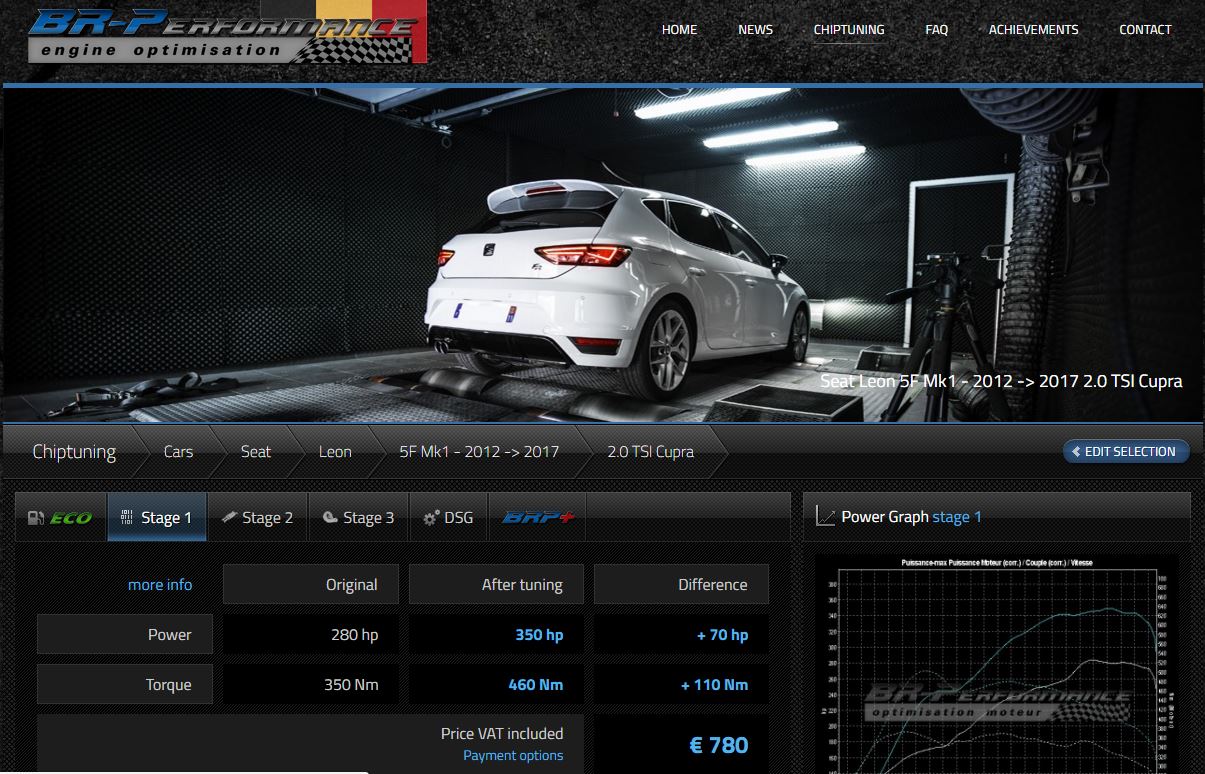
Task: Open the DSG tab
Action: point(448,517)
